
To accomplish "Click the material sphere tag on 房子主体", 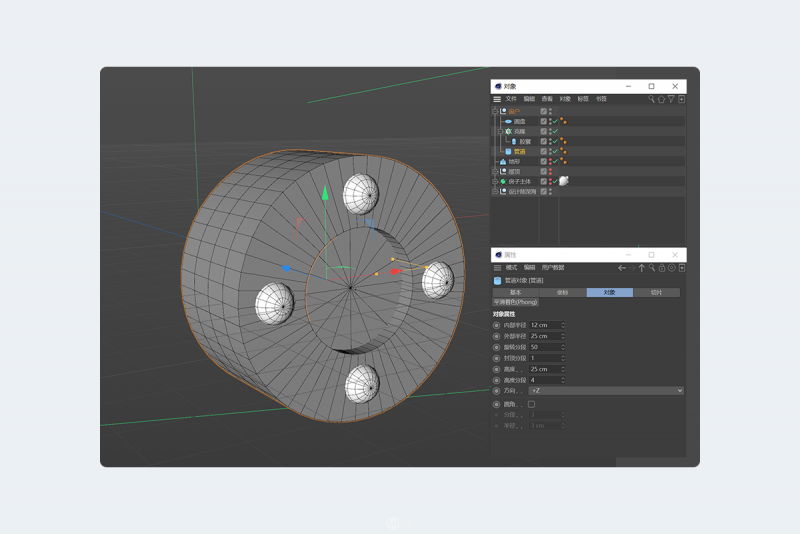I will (564, 181).
